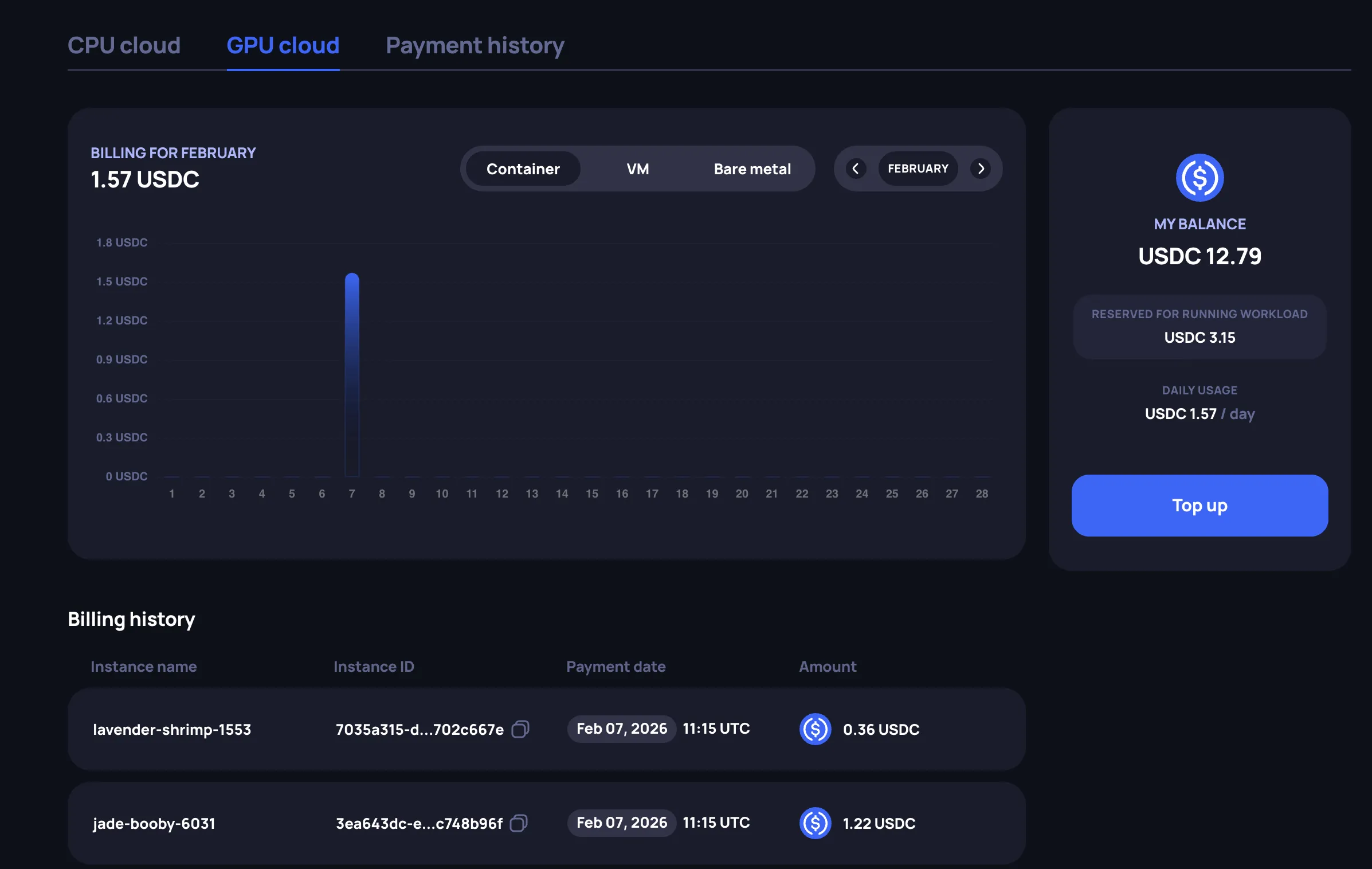Copy the jade-booby-6031 instance ID
The image size is (1372, 869).
click(x=519, y=824)
